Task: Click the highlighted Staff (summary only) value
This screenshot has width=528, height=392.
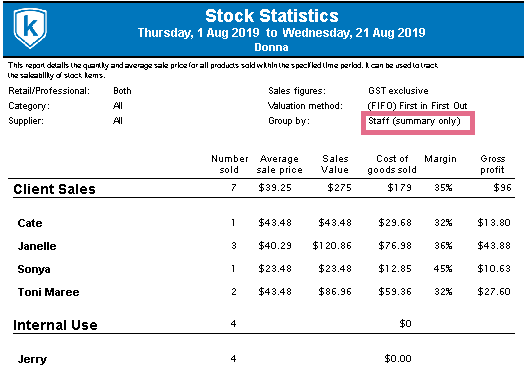Action: click(x=414, y=121)
